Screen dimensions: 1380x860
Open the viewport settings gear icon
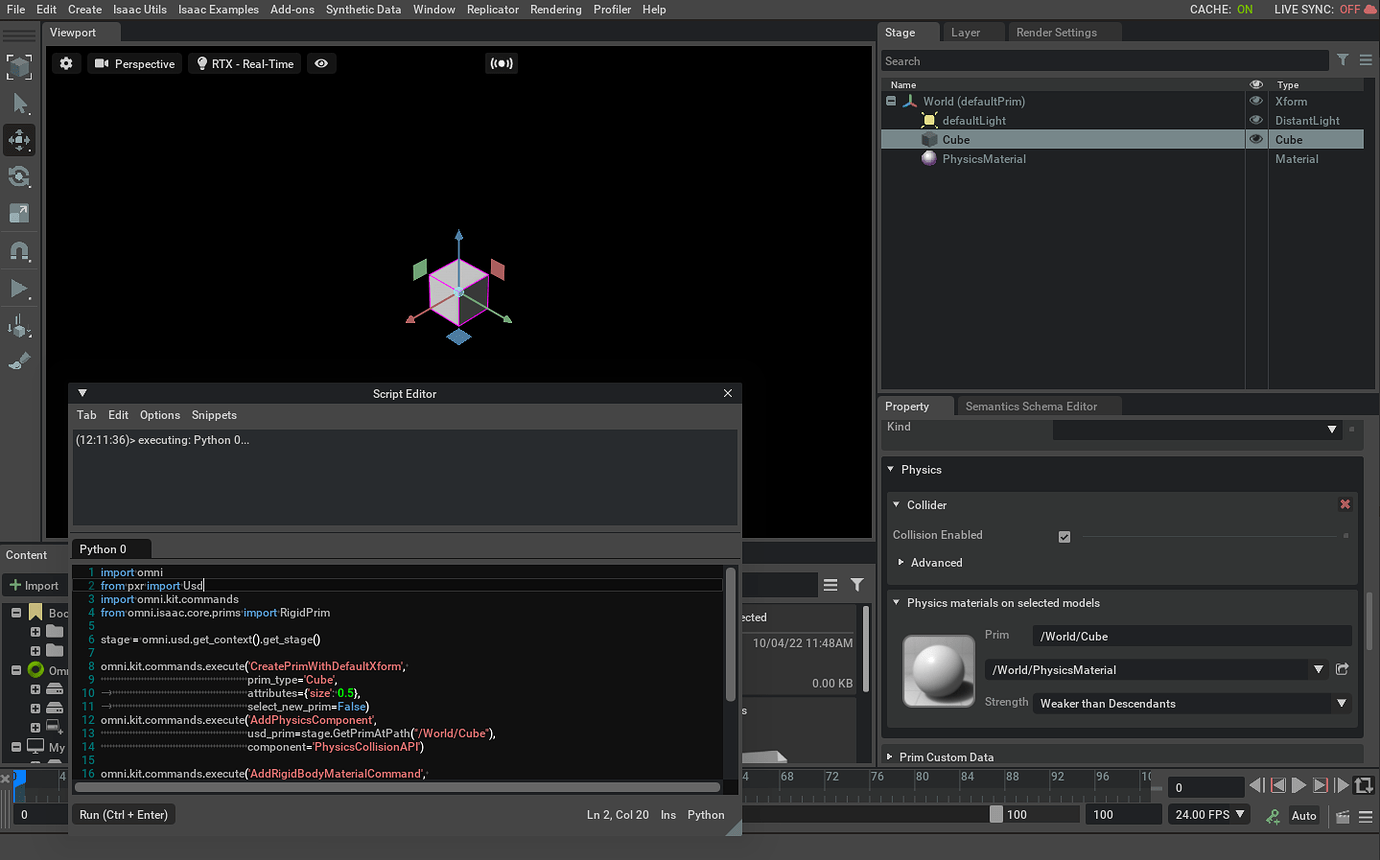(x=66, y=62)
